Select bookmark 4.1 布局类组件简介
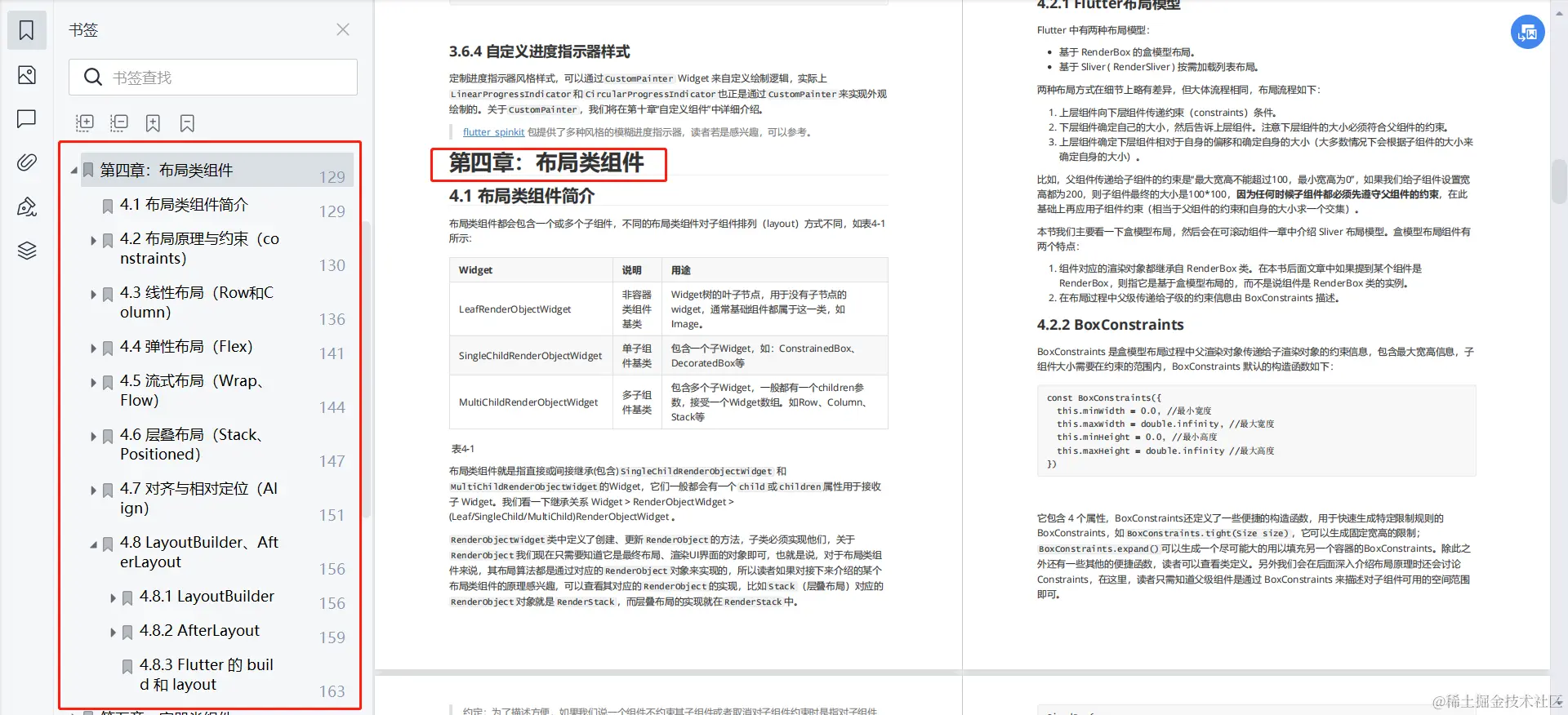Image resolution: width=1568 pixels, height=715 pixels. point(184,204)
